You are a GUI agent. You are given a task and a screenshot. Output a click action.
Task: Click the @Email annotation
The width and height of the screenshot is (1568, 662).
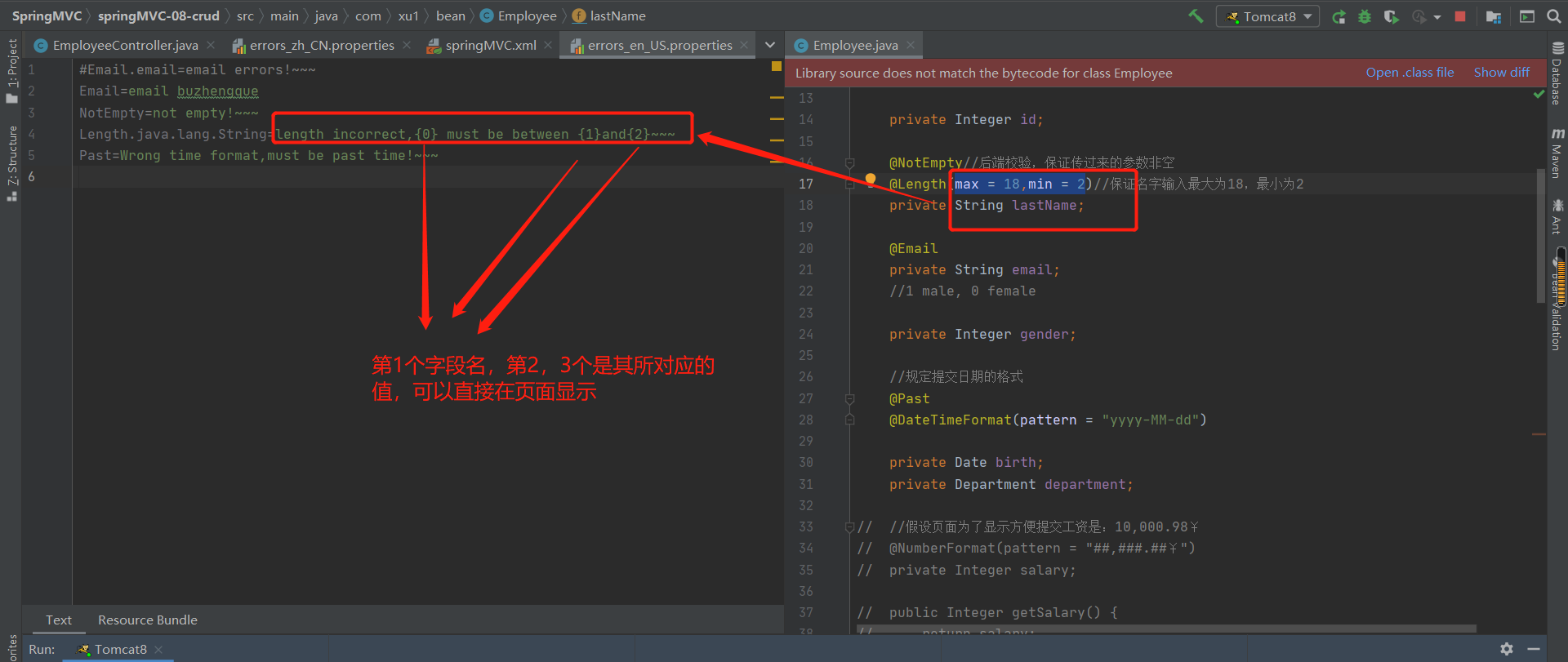(913, 248)
